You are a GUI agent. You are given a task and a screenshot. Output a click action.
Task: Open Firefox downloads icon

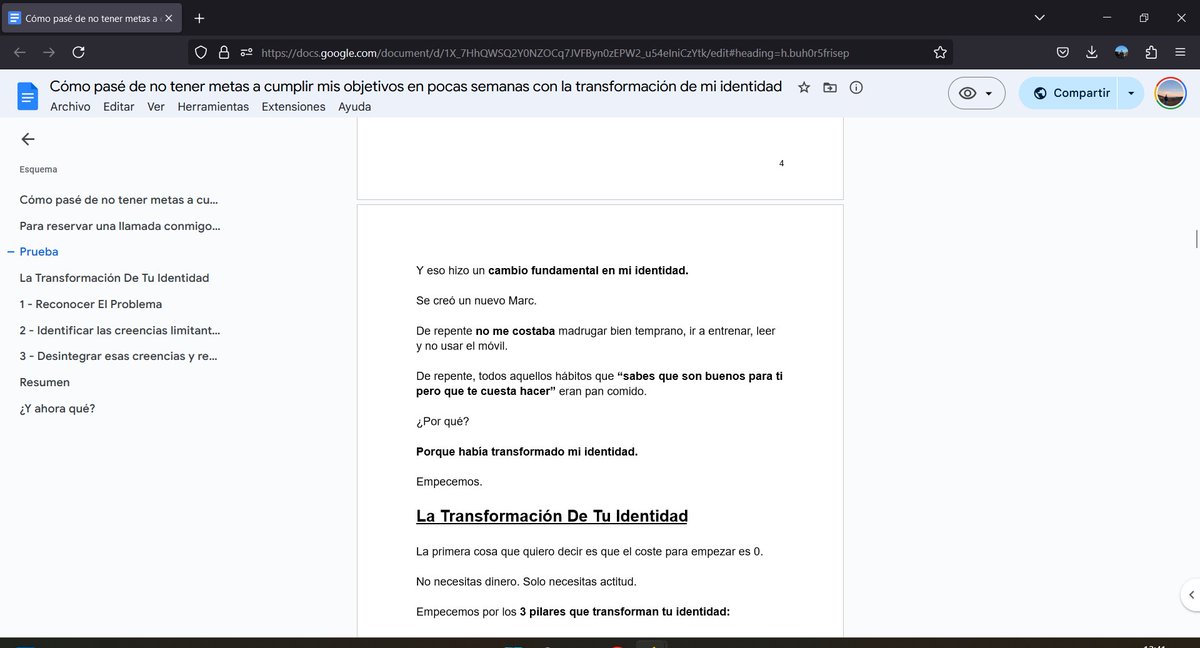click(x=1091, y=52)
